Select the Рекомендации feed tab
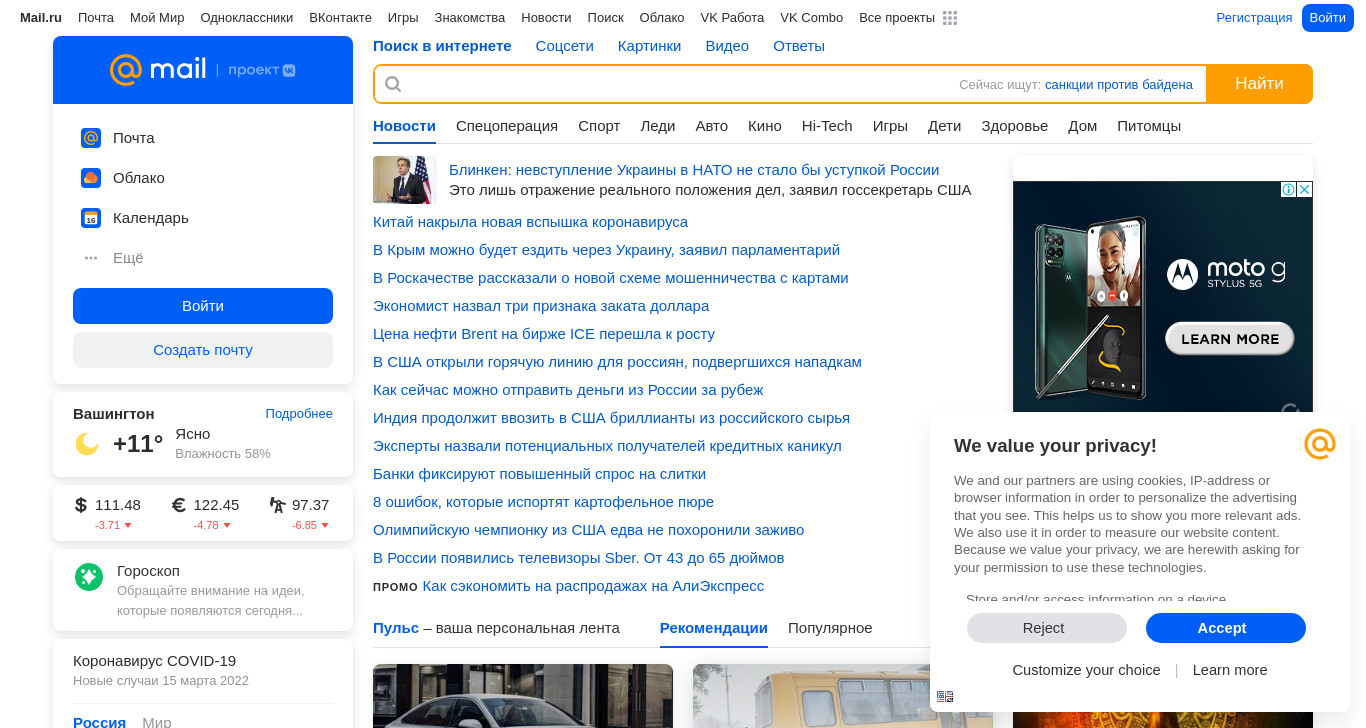Viewport: 1366px width, 728px height. (714, 628)
